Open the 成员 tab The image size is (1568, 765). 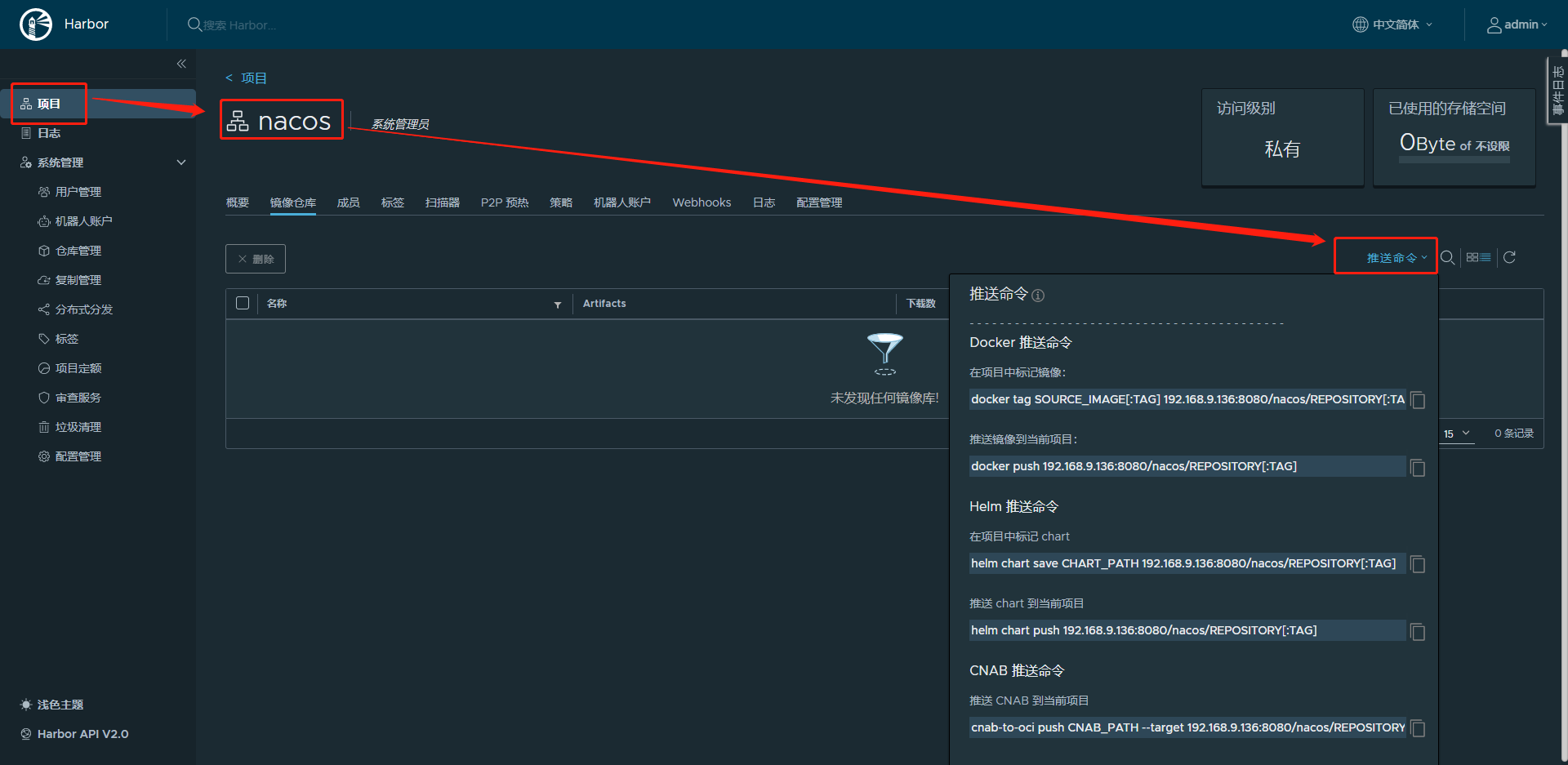tap(349, 202)
